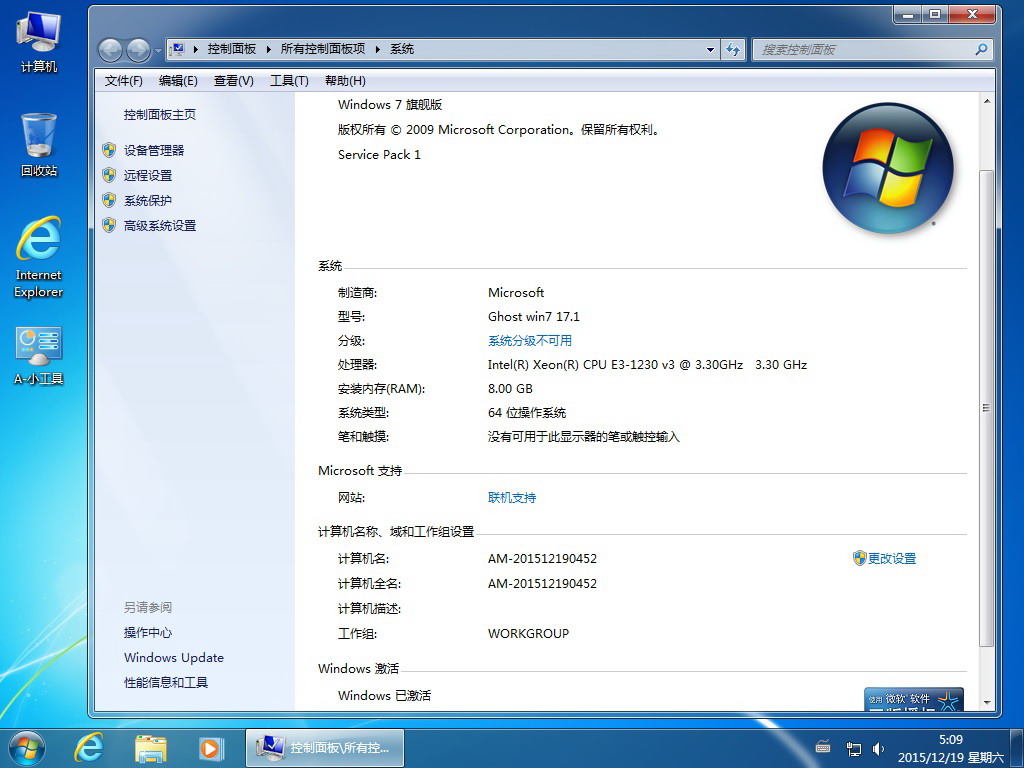
Task: Click the WORKGROUP value
Action: [528, 633]
